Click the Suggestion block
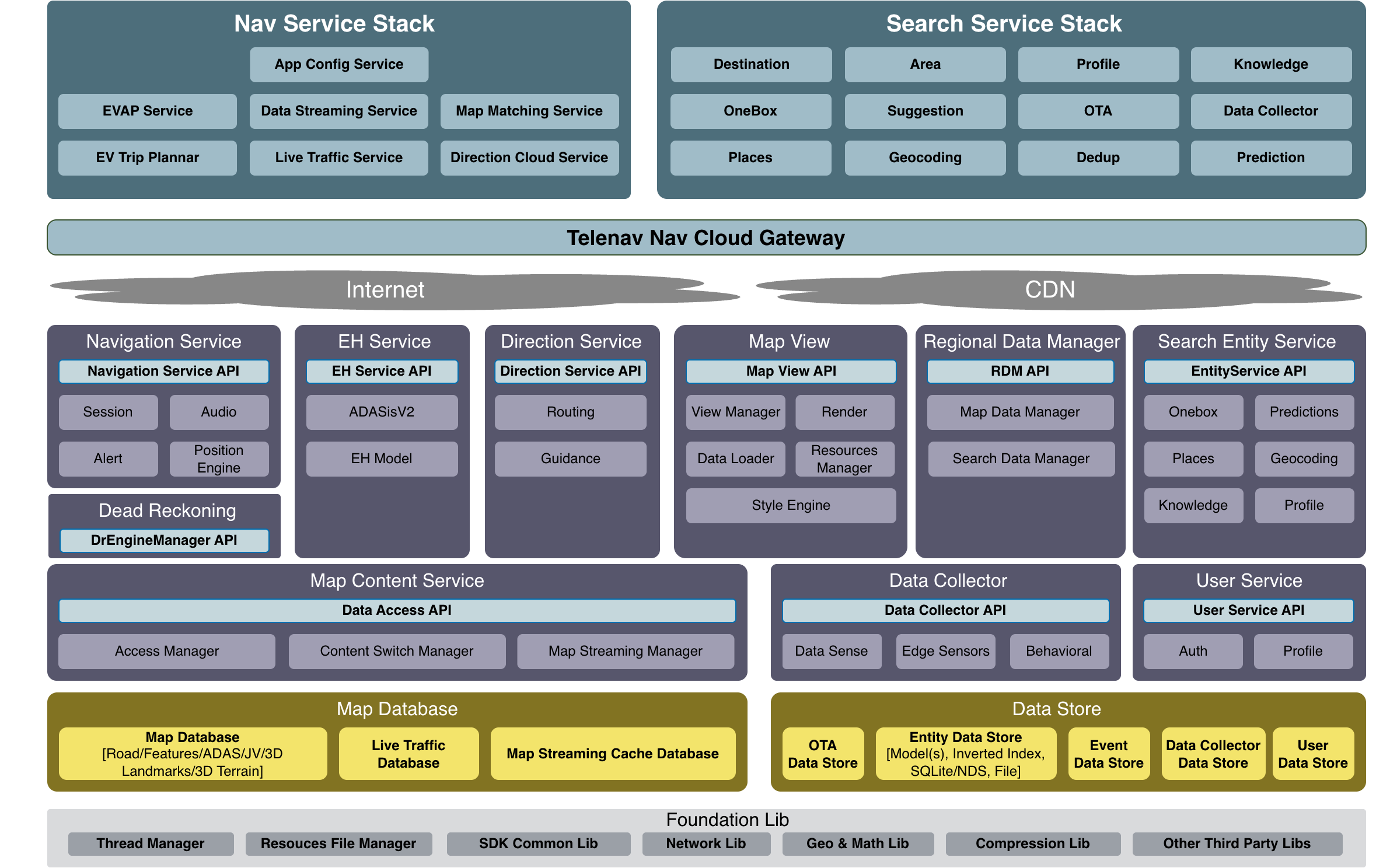Screen dimensions: 1390x868 925,111
